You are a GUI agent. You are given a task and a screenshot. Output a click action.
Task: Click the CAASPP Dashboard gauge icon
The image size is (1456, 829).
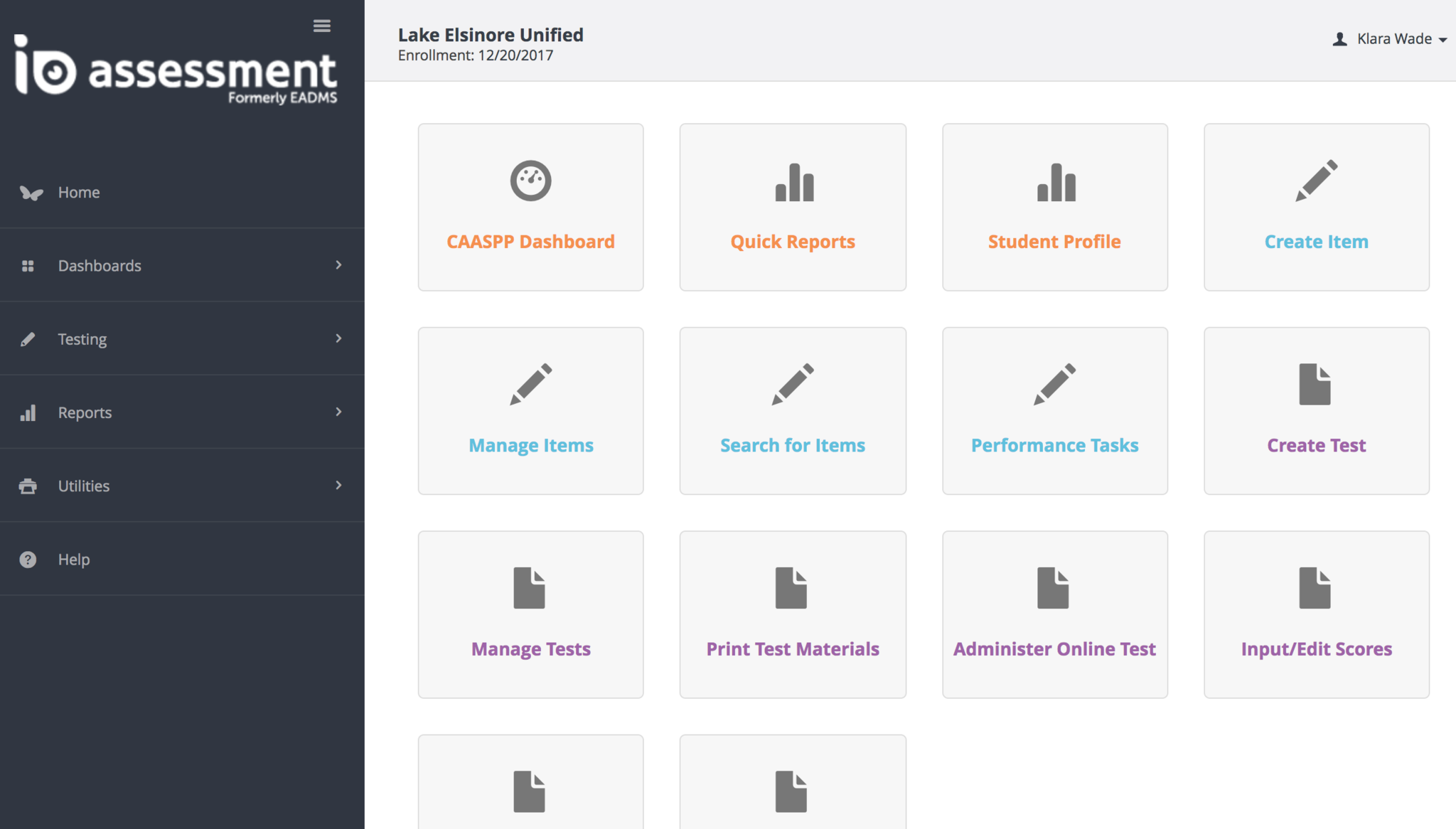(x=530, y=181)
